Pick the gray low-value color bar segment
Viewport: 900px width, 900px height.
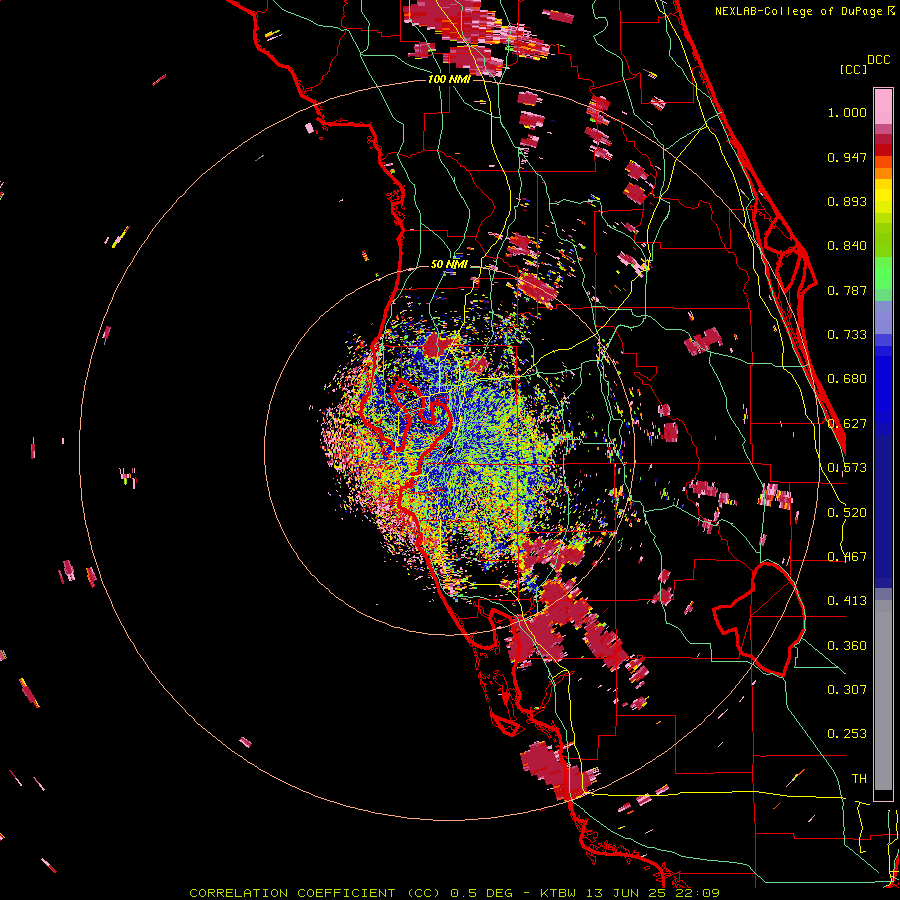(x=883, y=695)
